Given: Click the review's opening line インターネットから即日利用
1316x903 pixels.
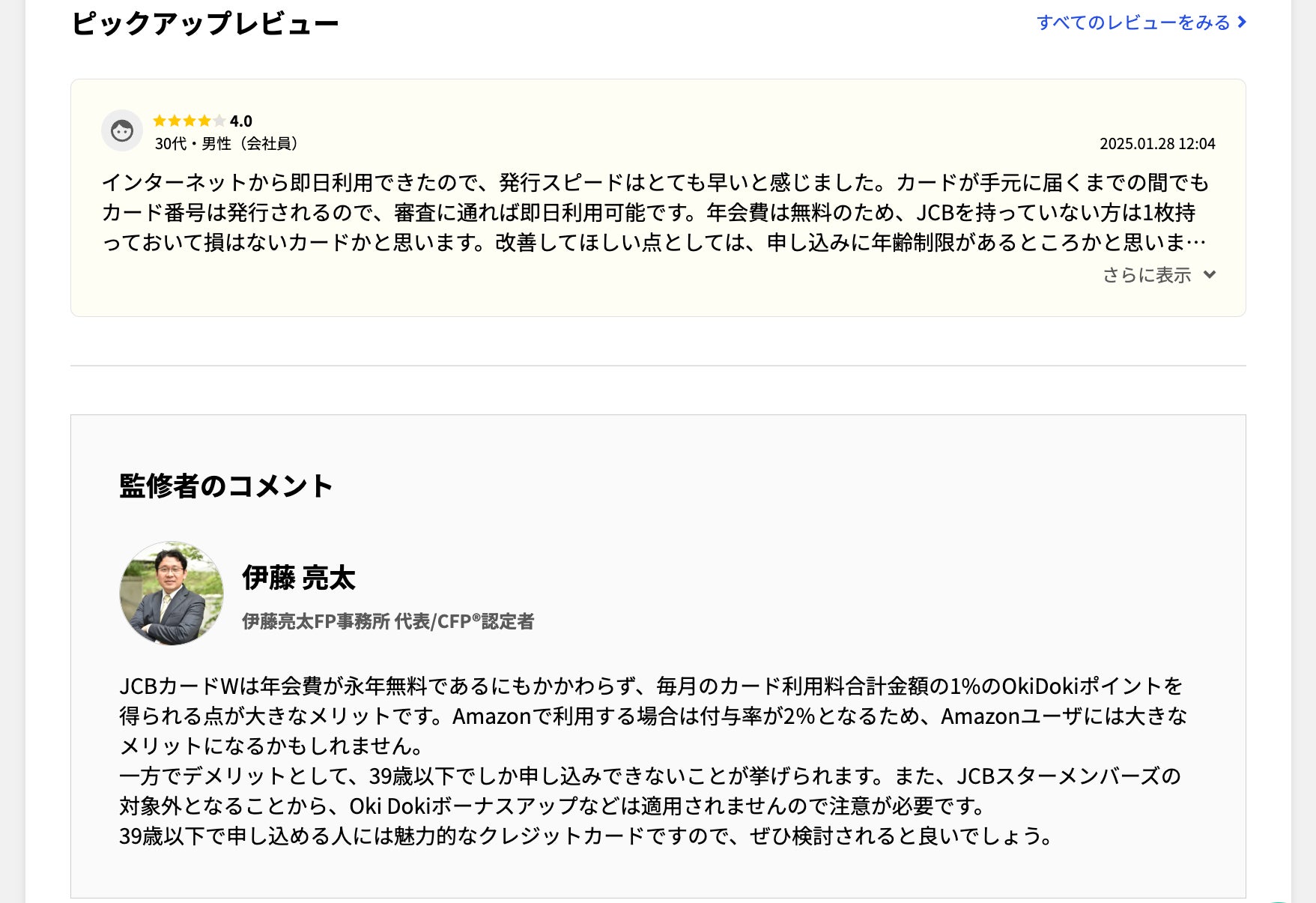Looking at the screenshot, I should 655,183.
